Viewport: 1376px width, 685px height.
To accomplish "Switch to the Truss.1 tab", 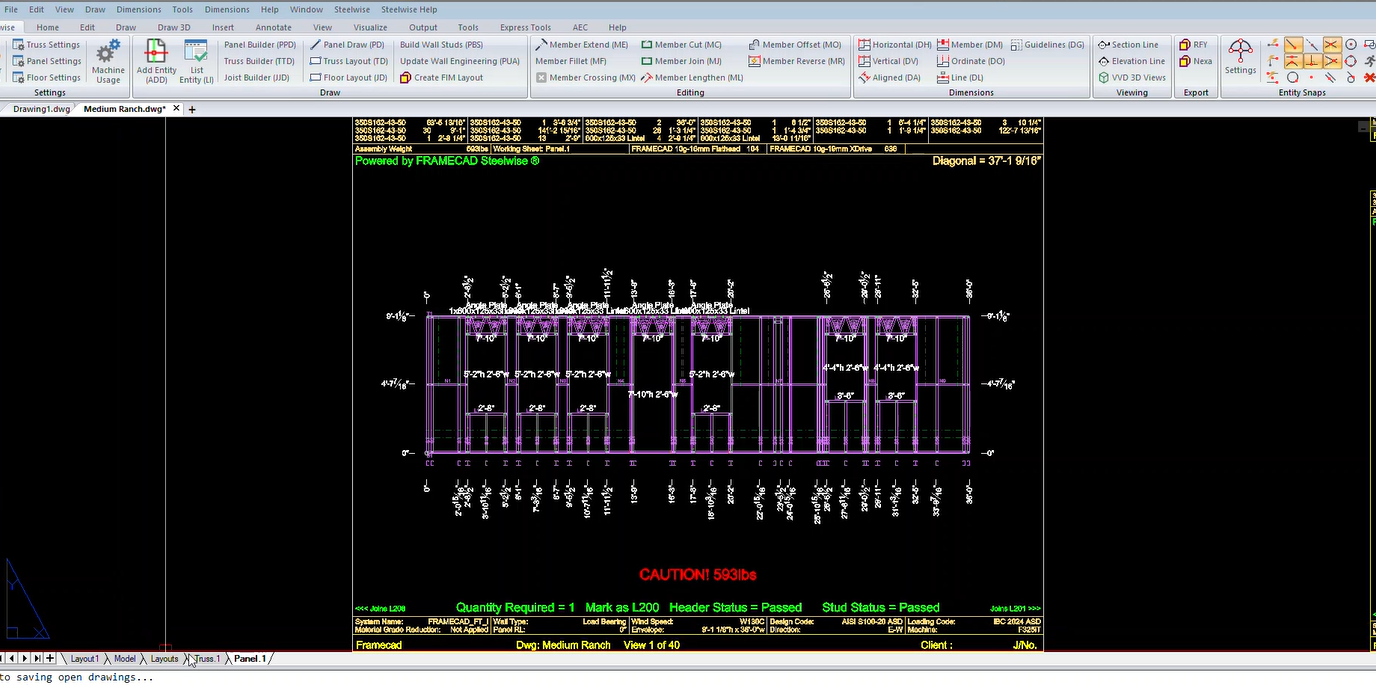I will [205, 658].
